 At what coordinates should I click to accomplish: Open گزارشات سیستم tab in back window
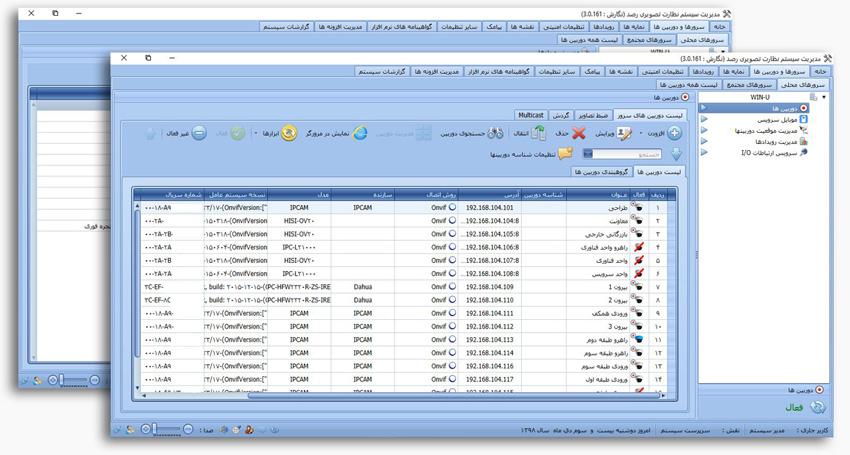point(286,27)
